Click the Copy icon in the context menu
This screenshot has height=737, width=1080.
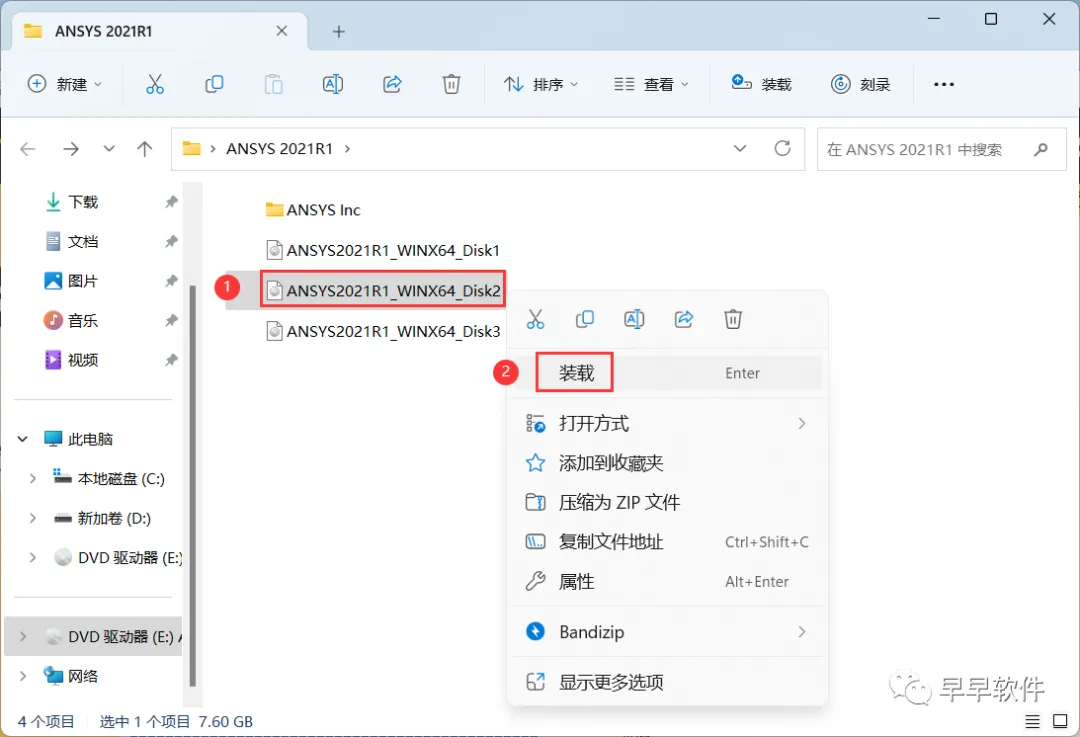(x=584, y=319)
